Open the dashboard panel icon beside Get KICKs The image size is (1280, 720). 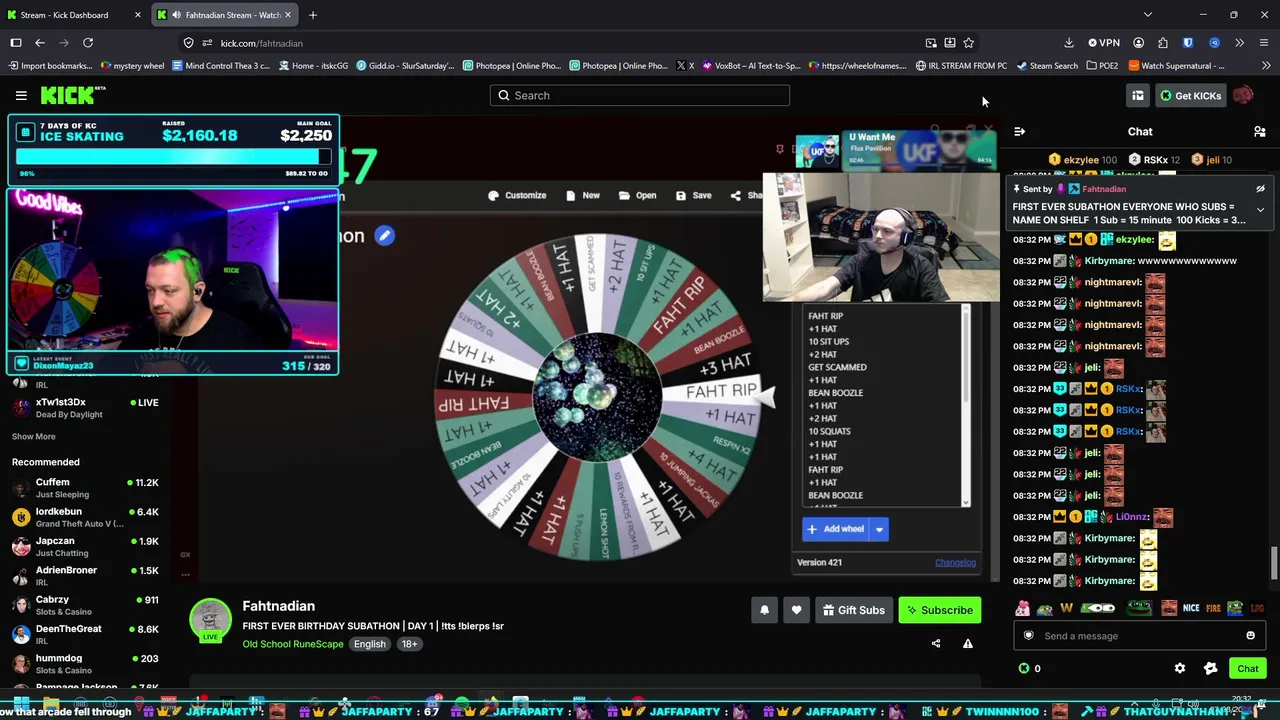pyautogui.click(x=1137, y=95)
